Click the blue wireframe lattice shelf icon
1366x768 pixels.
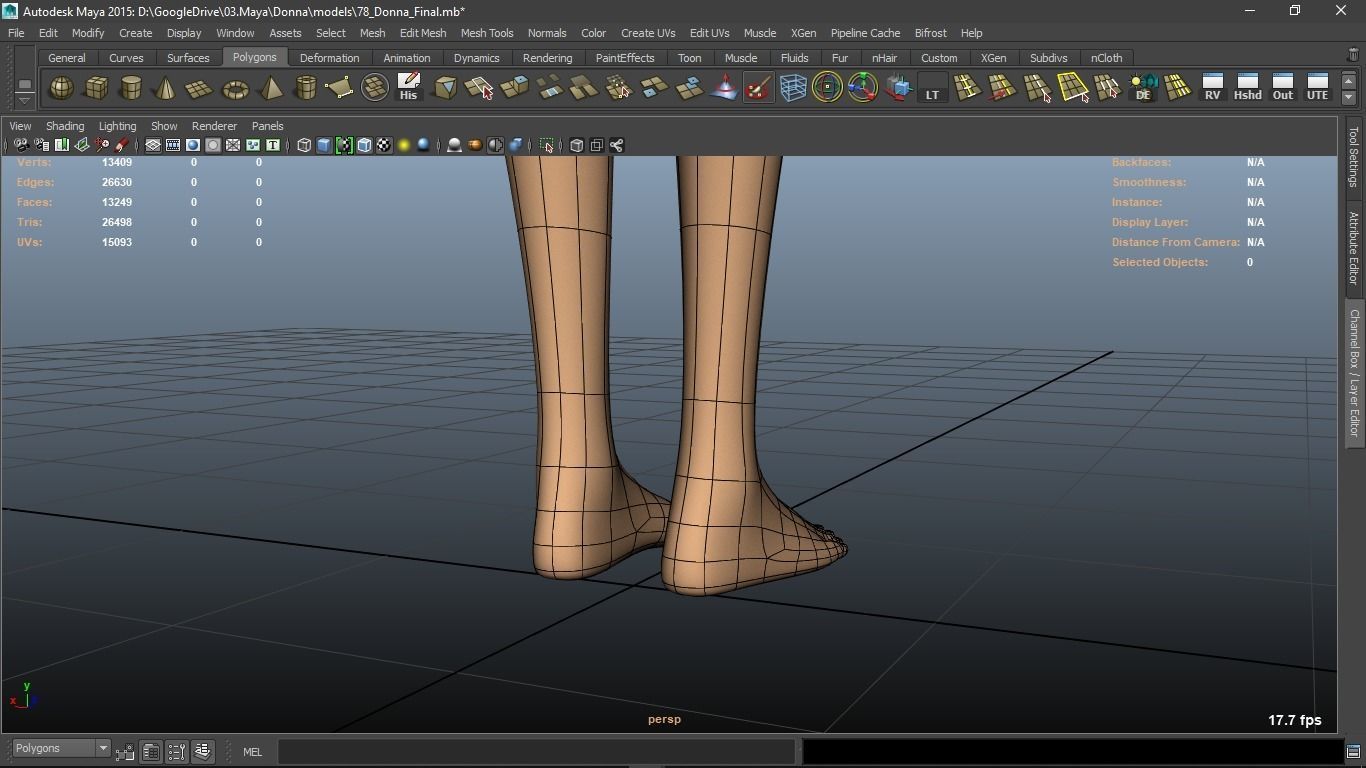[x=793, y=88]
